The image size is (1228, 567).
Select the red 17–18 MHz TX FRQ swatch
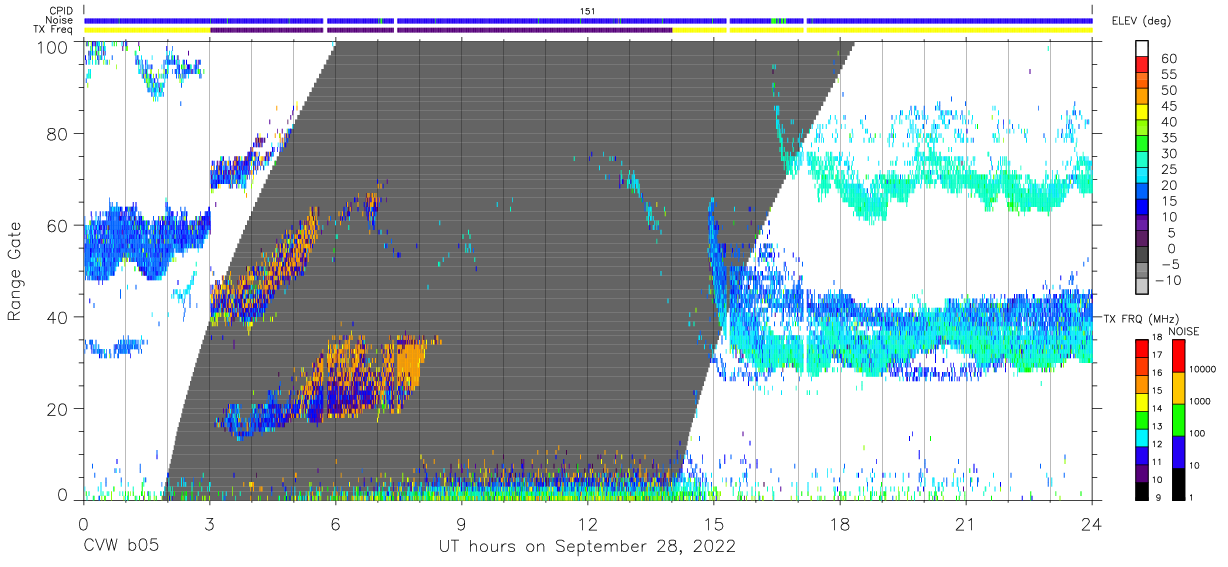(1143, 348)
